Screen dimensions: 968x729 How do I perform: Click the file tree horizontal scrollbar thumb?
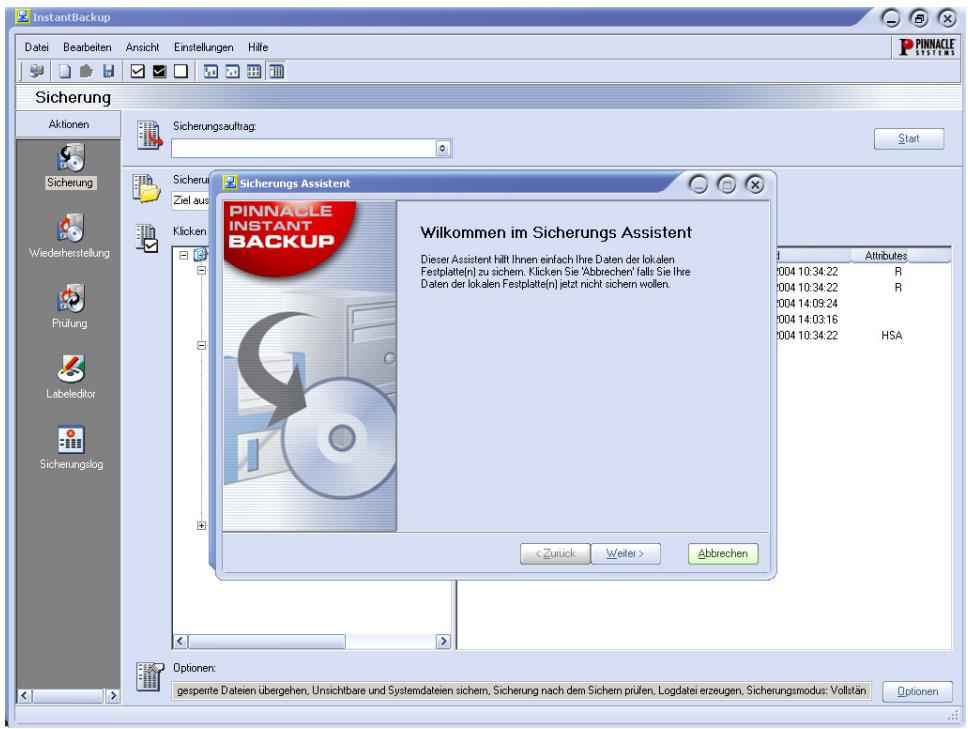[267, 641]
